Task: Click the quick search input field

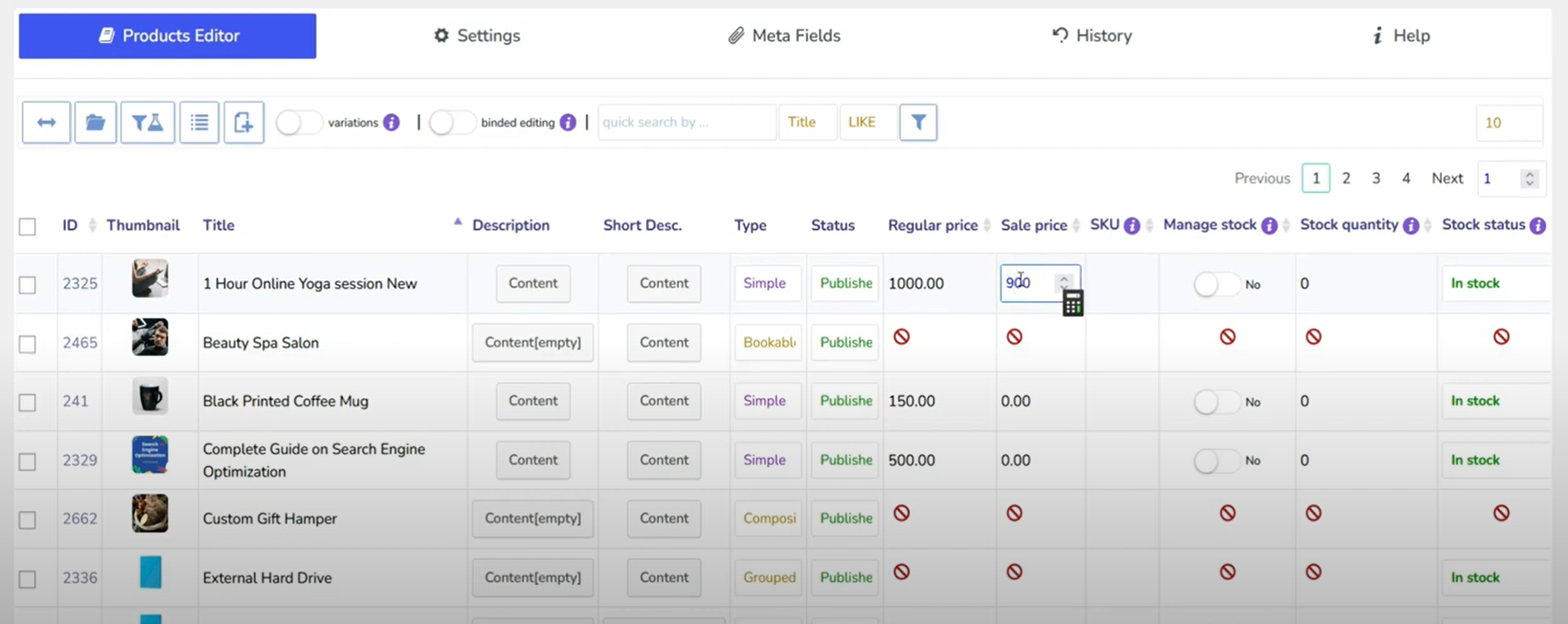Action: [x=687, y=122]
